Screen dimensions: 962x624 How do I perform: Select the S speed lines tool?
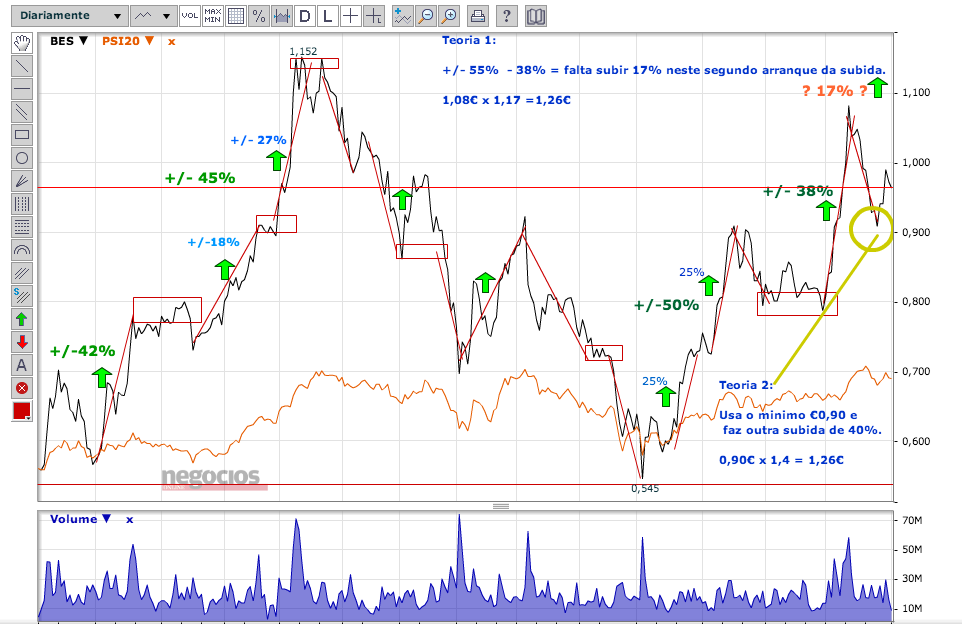click(22, 296)
